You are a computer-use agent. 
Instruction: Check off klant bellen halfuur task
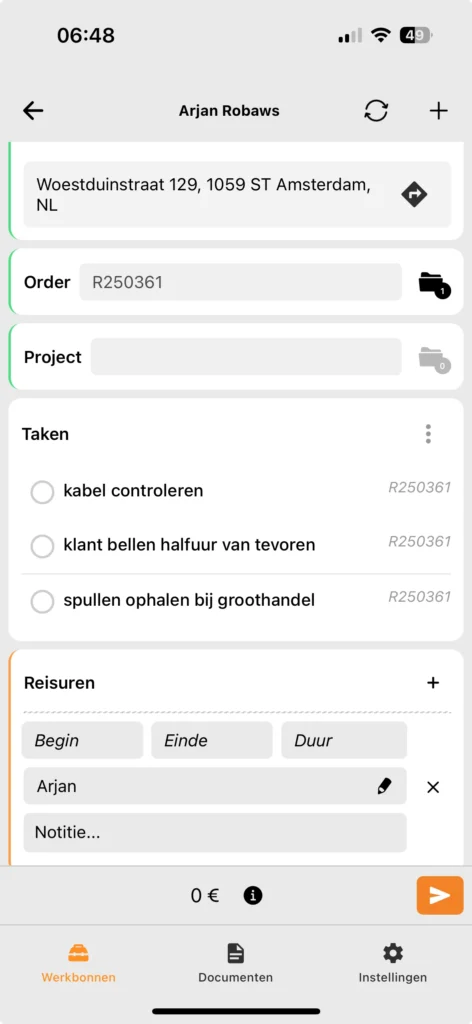click(x=42, y=546)
